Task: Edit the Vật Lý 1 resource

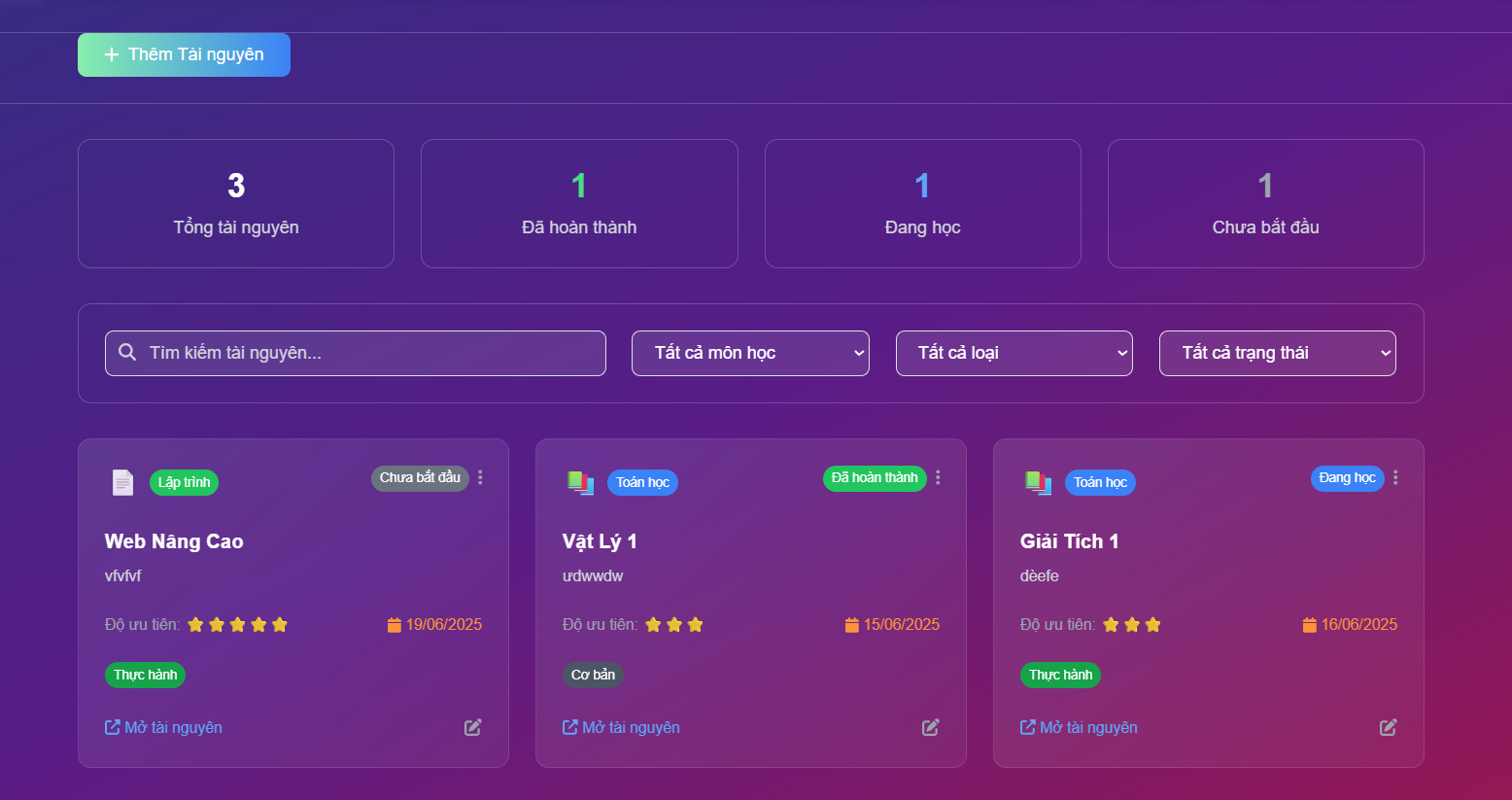Action: point(931,727)
